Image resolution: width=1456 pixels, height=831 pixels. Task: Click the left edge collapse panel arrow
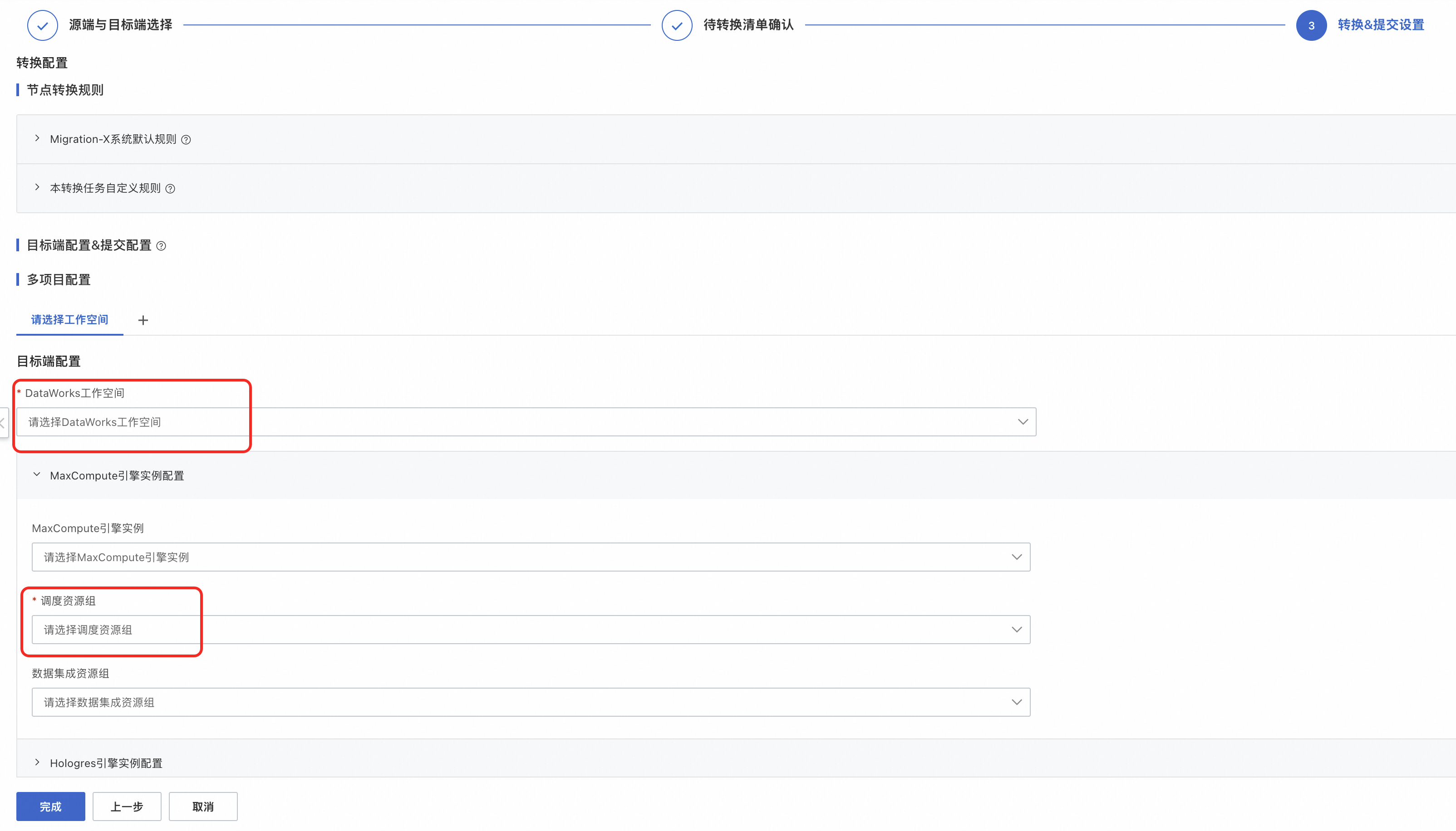tap(3, 423)
